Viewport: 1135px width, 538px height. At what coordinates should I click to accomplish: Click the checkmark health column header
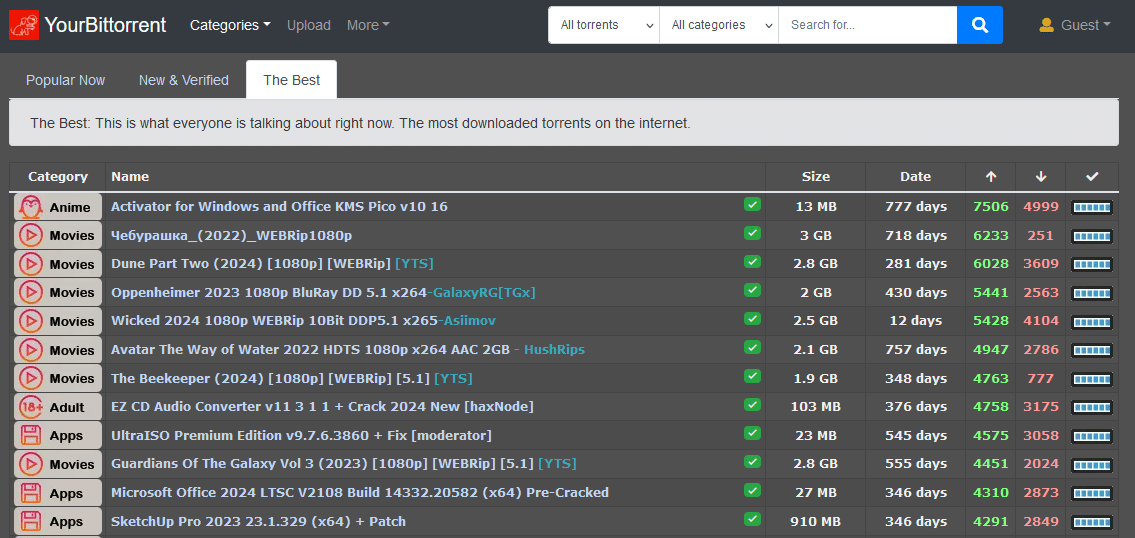[x=1092, y=177]
